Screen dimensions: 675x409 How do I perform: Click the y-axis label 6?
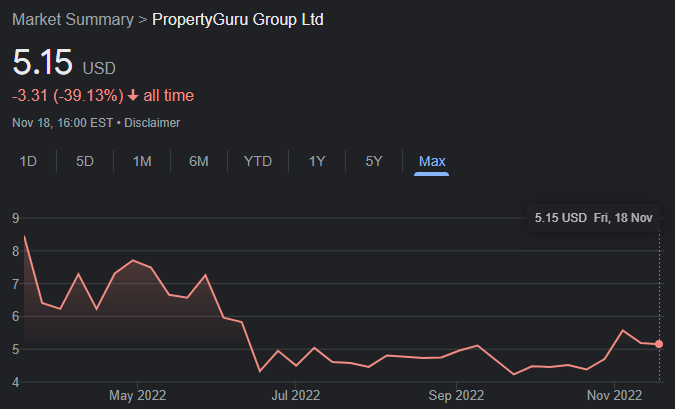pos(16,317)
